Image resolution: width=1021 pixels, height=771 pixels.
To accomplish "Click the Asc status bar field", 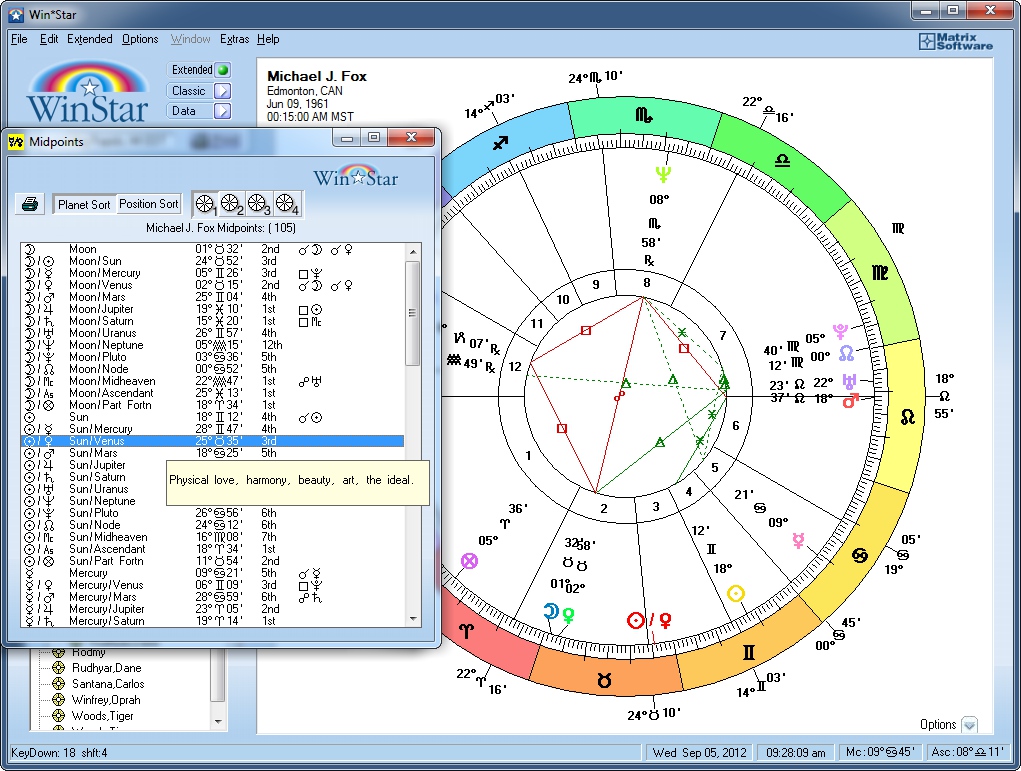I will [x=968, y=752].
